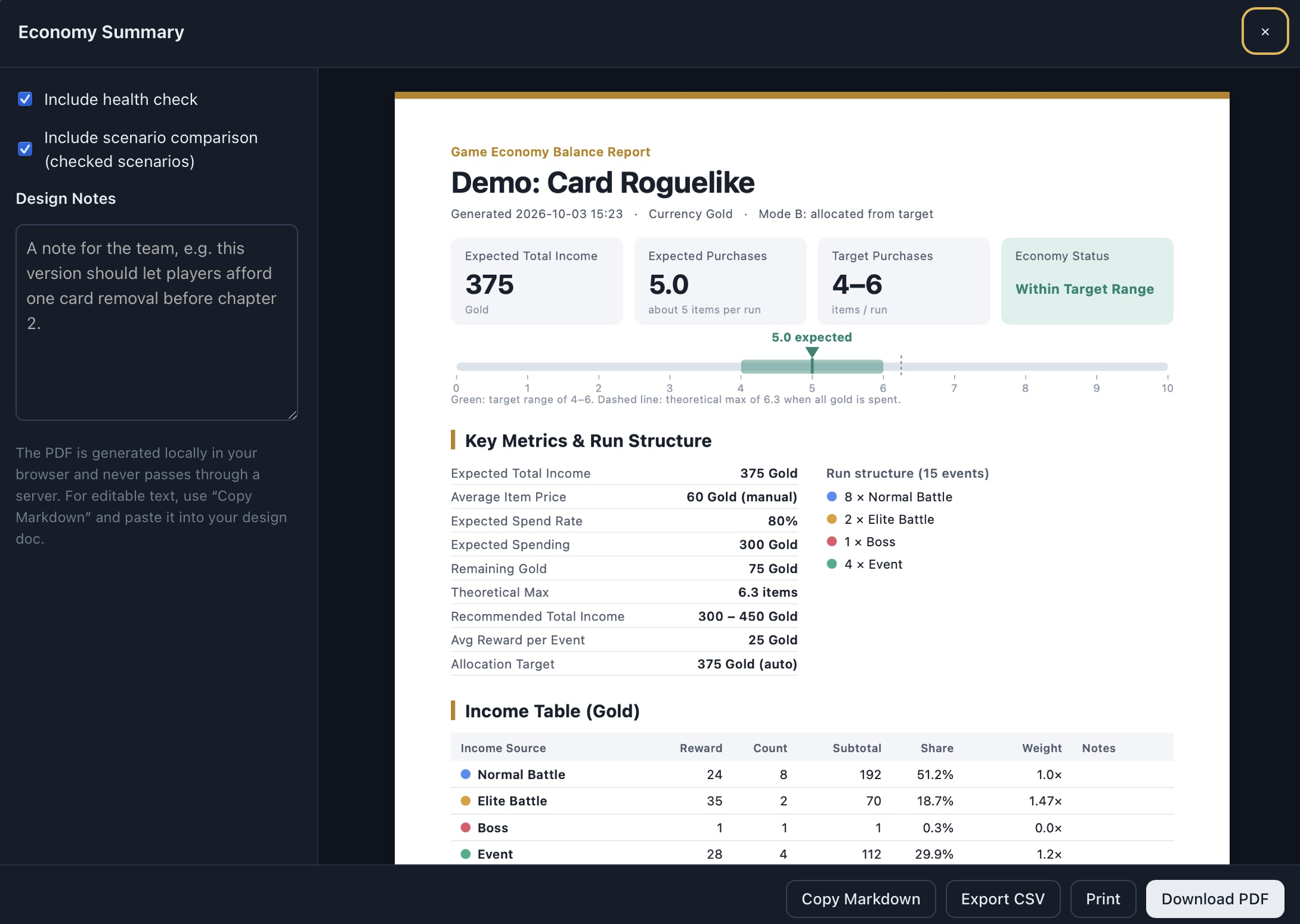Toggle Include scenario comparison checkbox
The height and width of the screenshot is (924, 1300).
25,149
